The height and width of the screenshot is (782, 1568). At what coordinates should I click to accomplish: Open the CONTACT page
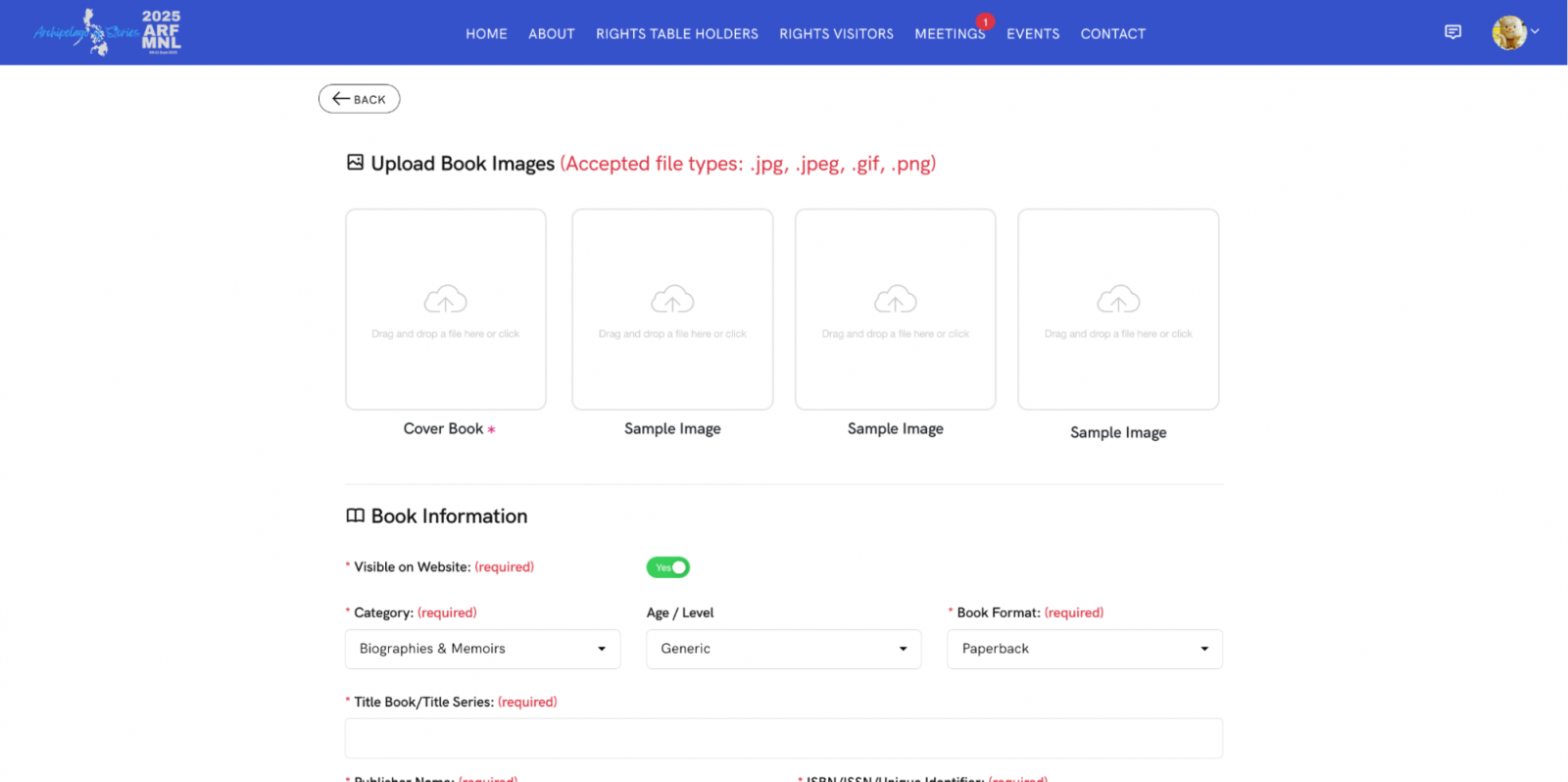(x=1113, y=33)
